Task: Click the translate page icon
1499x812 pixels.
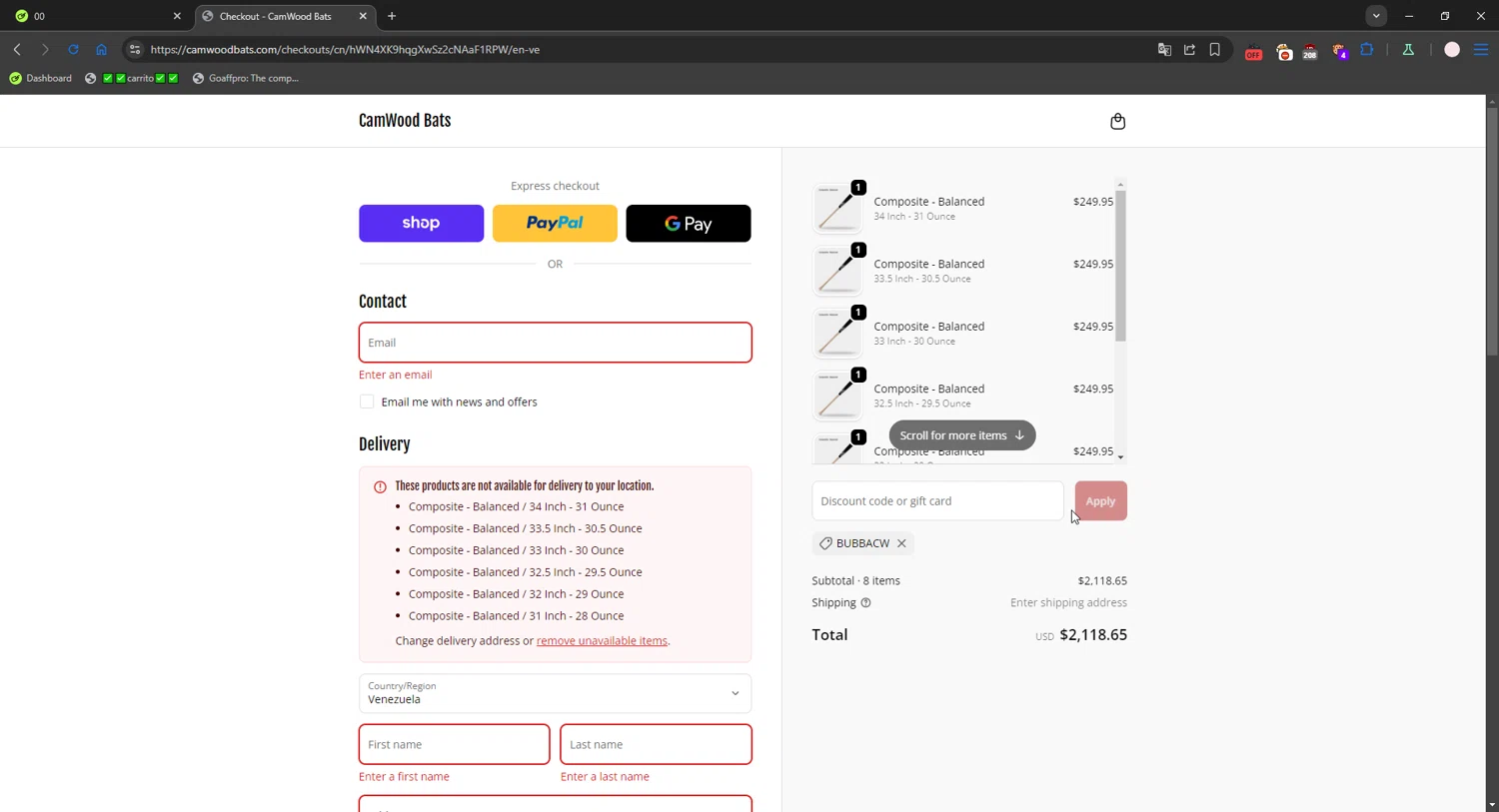Action: tap(1164, 49)
